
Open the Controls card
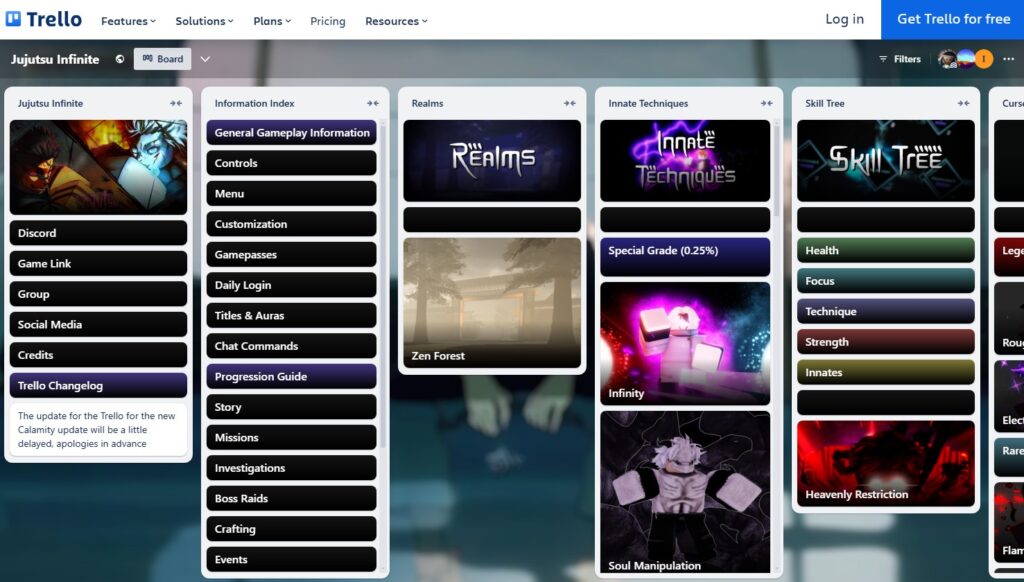pos(291,163)
